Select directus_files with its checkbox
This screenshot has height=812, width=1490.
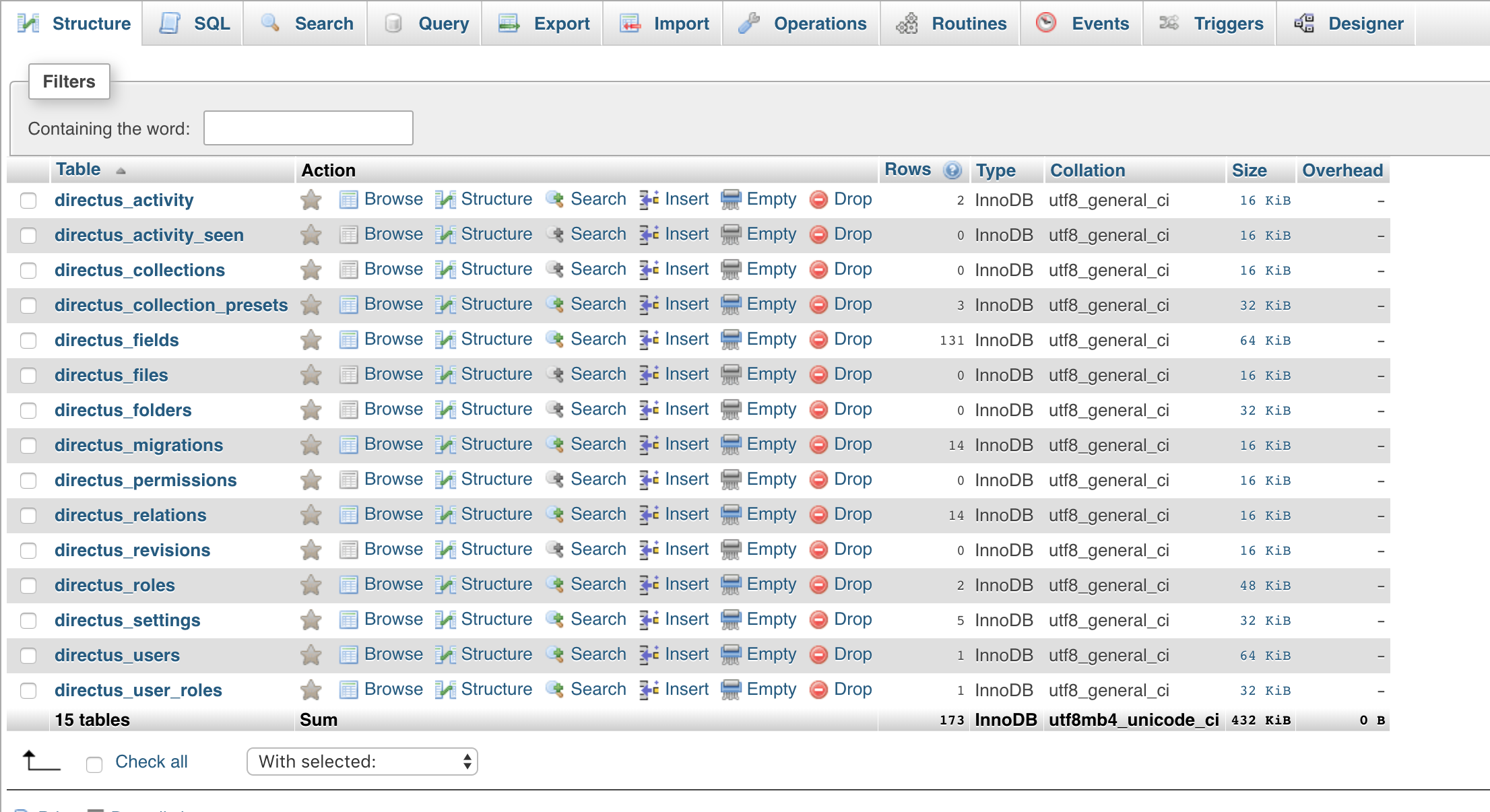click(x=28, y=376)
